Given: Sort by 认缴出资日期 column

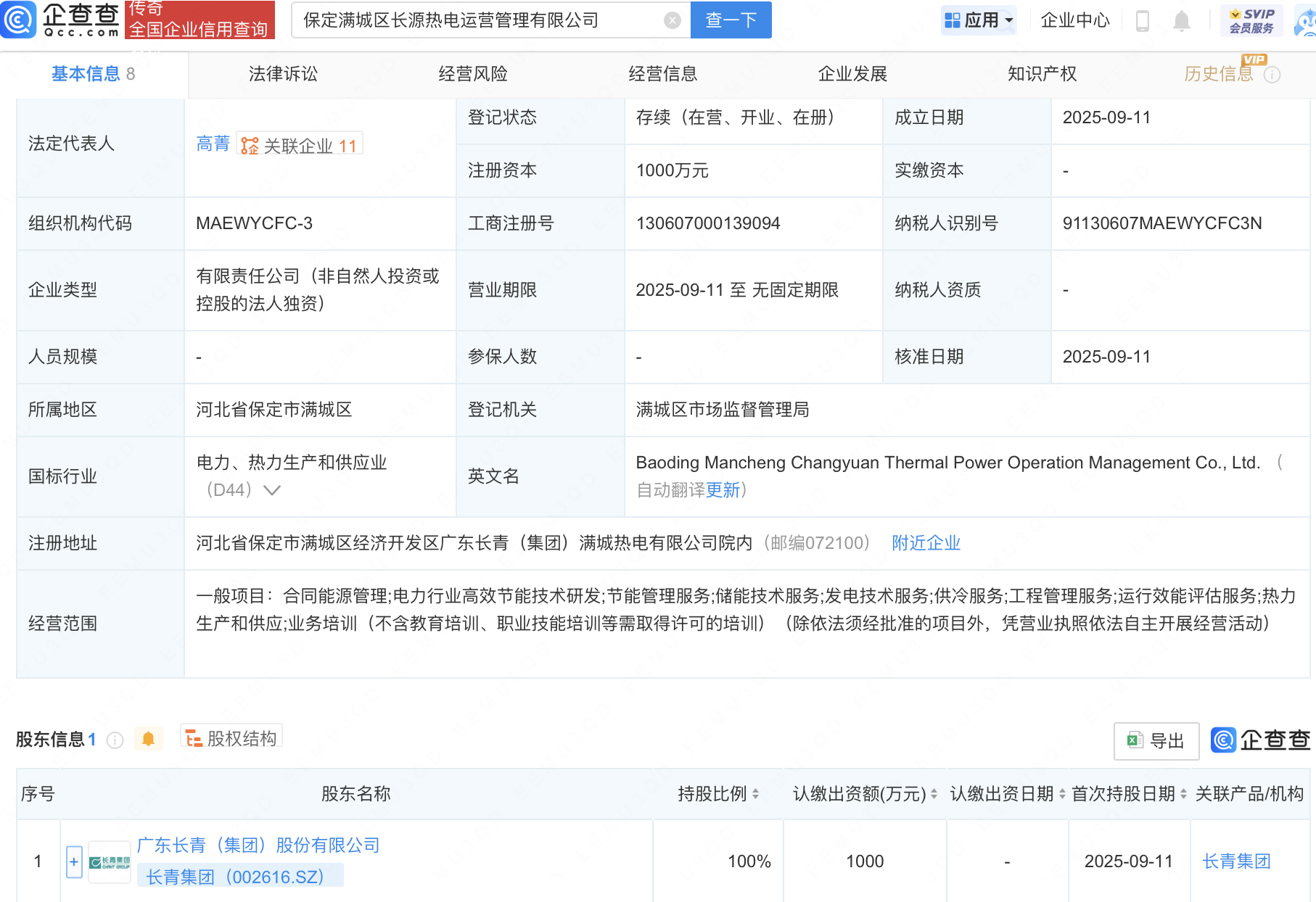Looking at the screenshot, I should point(1062,794).
